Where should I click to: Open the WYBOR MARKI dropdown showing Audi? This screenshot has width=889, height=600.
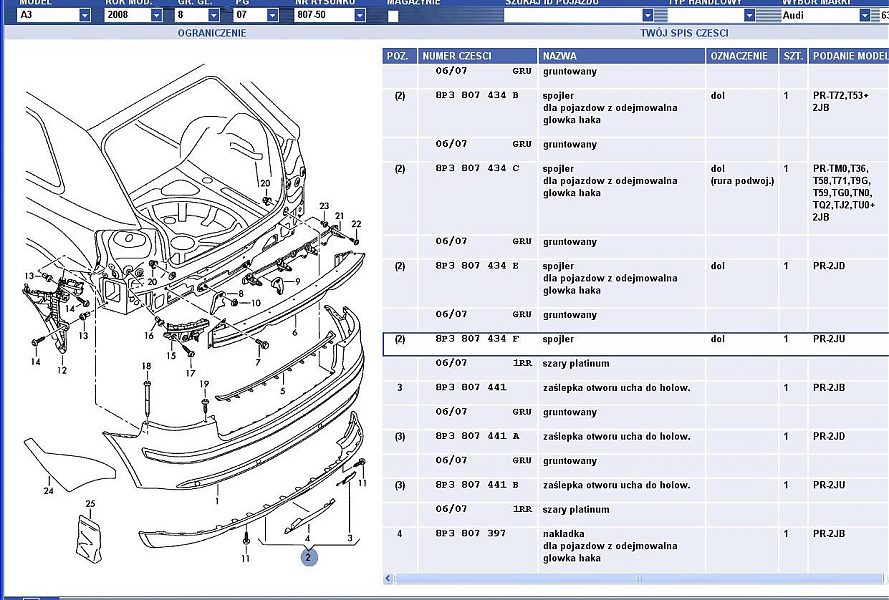(865, 15)
